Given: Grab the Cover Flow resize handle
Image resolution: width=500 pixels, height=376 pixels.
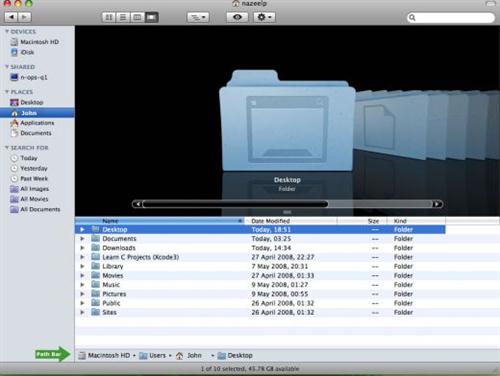Looking at the screenshot, I should pos(287,212).
